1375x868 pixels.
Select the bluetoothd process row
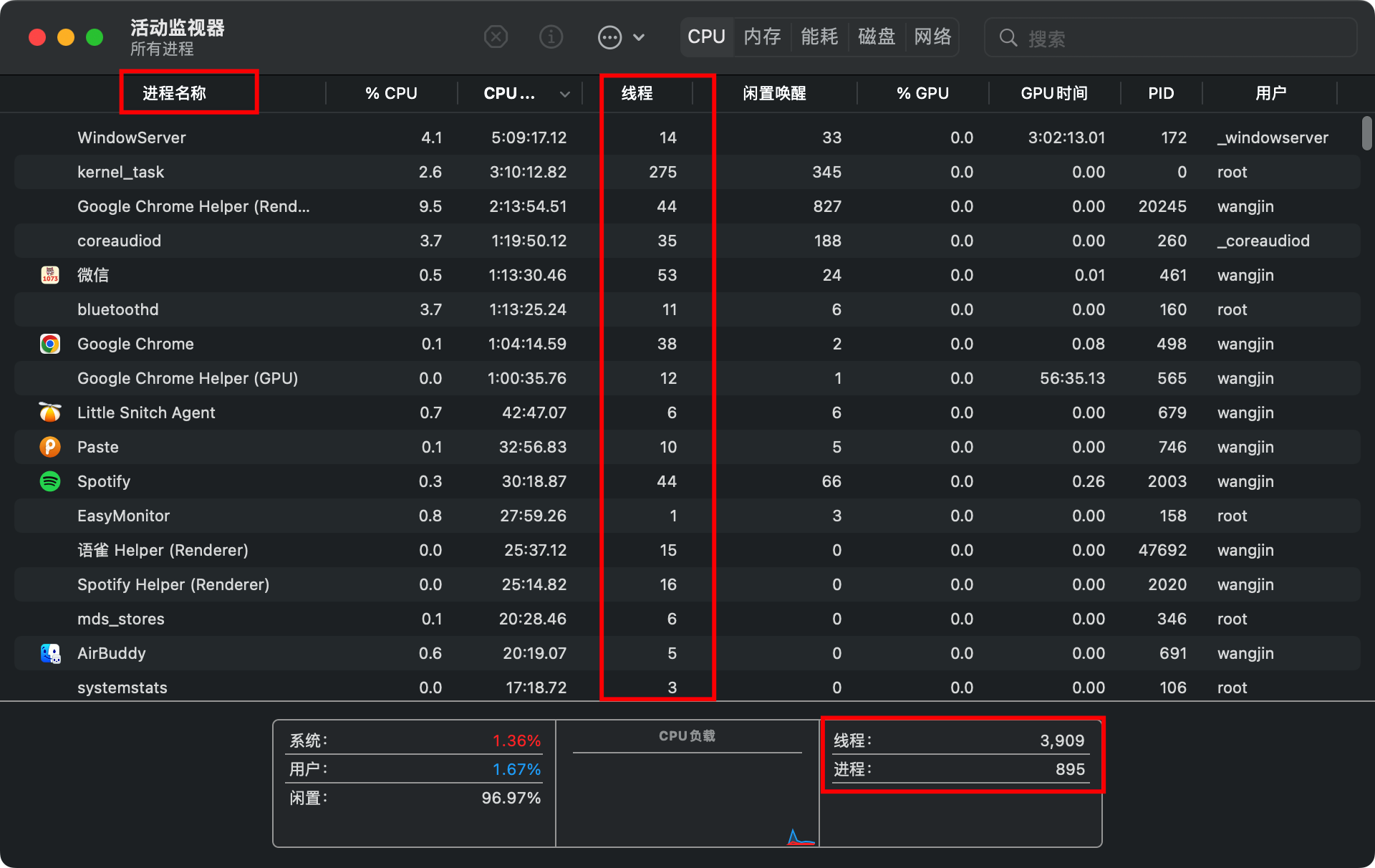click(x=687, y=309)
